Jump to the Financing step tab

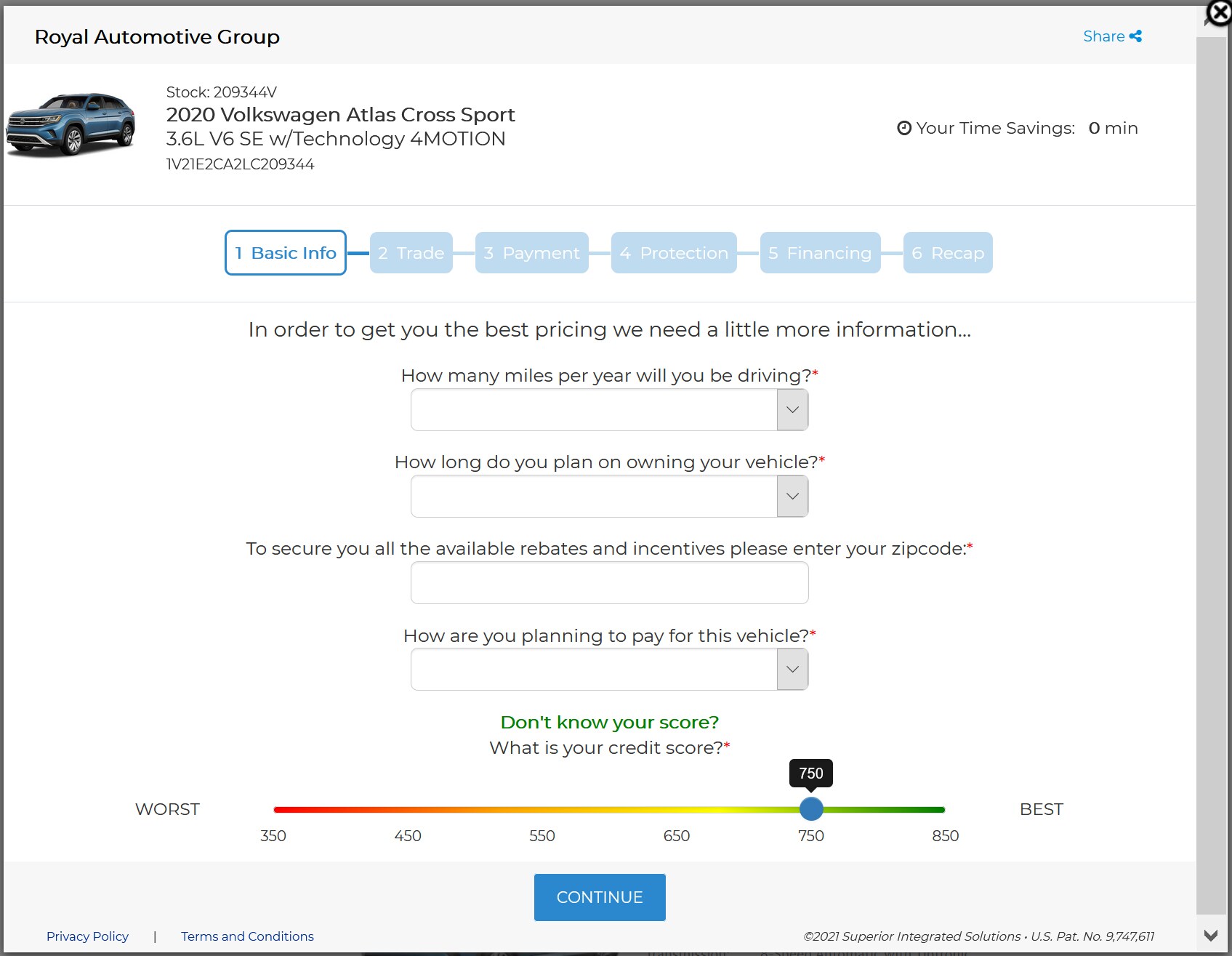[x=820, y=253]
